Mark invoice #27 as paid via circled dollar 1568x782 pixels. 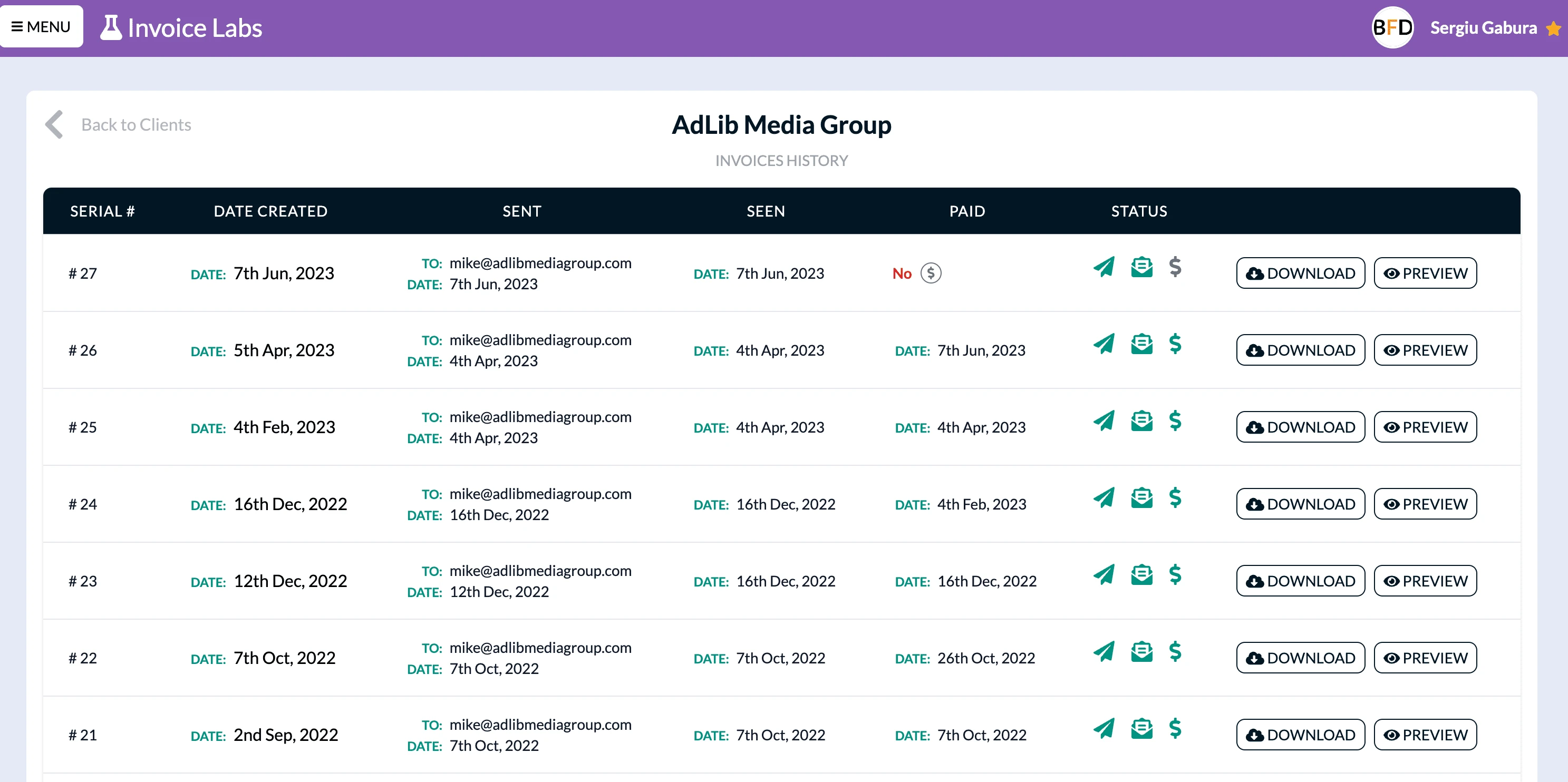point(931,273)
